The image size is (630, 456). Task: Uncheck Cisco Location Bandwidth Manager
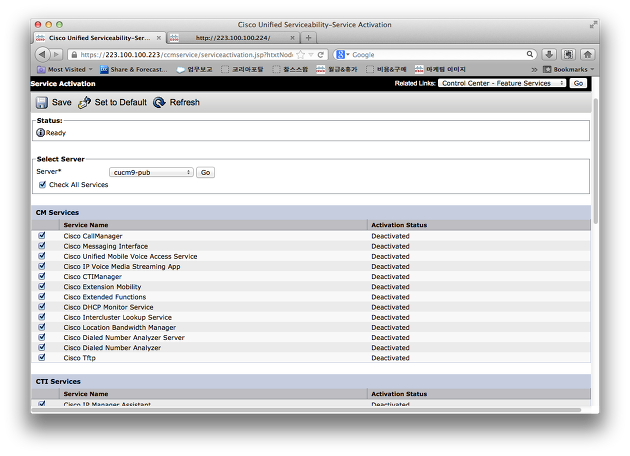(x=42, y=327)
